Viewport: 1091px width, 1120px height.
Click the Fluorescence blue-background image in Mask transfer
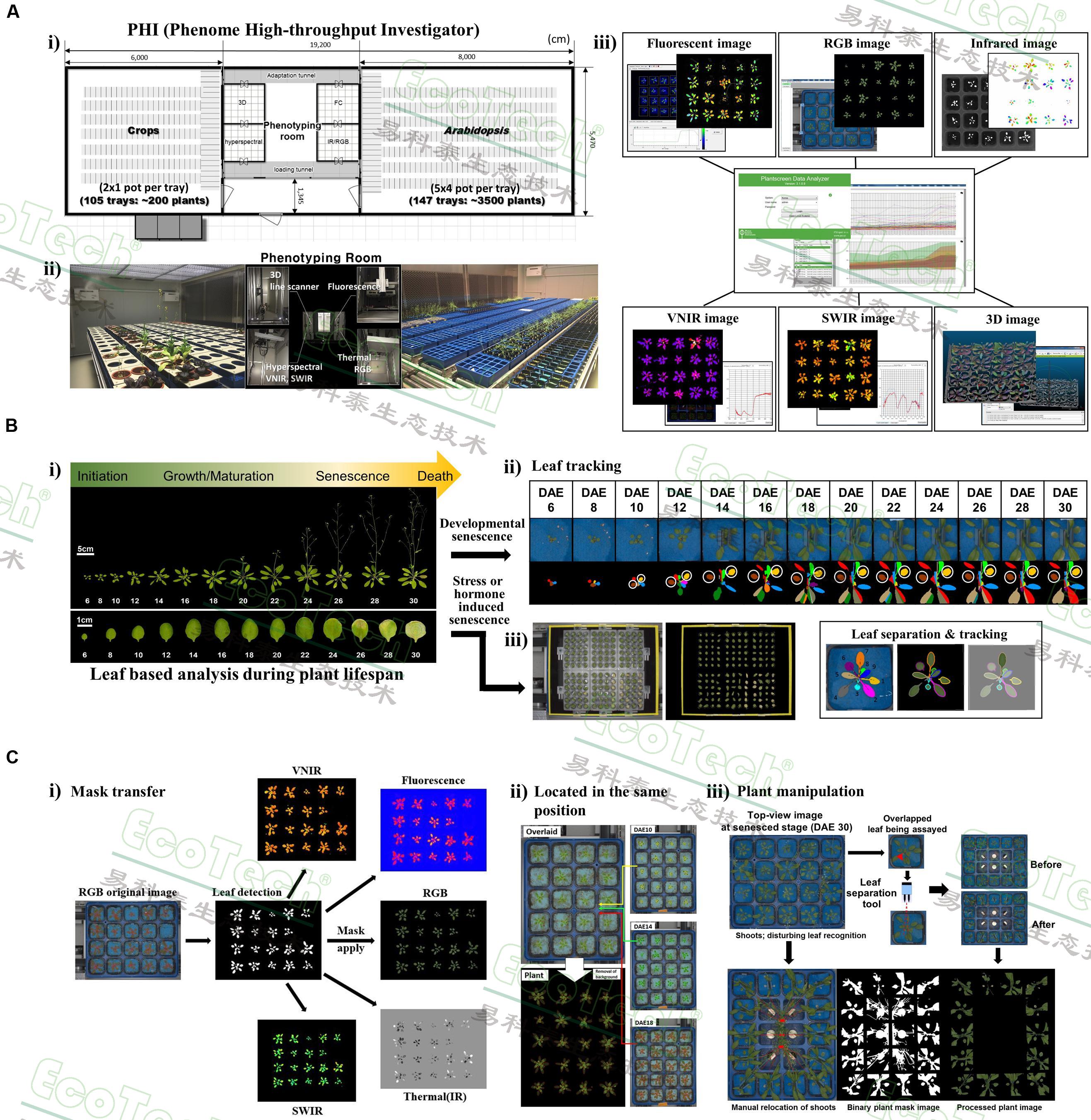tap(433, 829)
